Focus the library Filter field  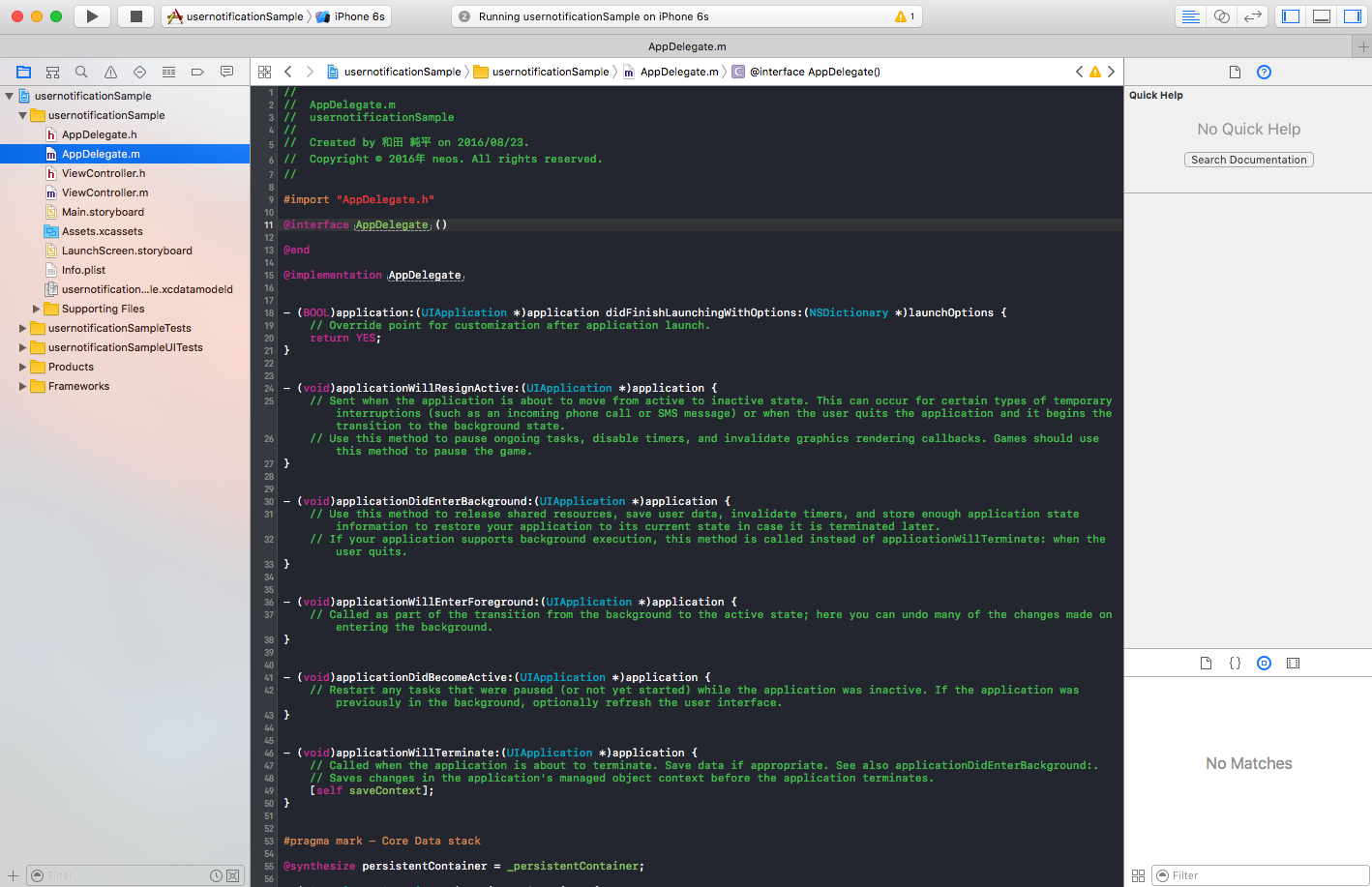point(1260,875)
